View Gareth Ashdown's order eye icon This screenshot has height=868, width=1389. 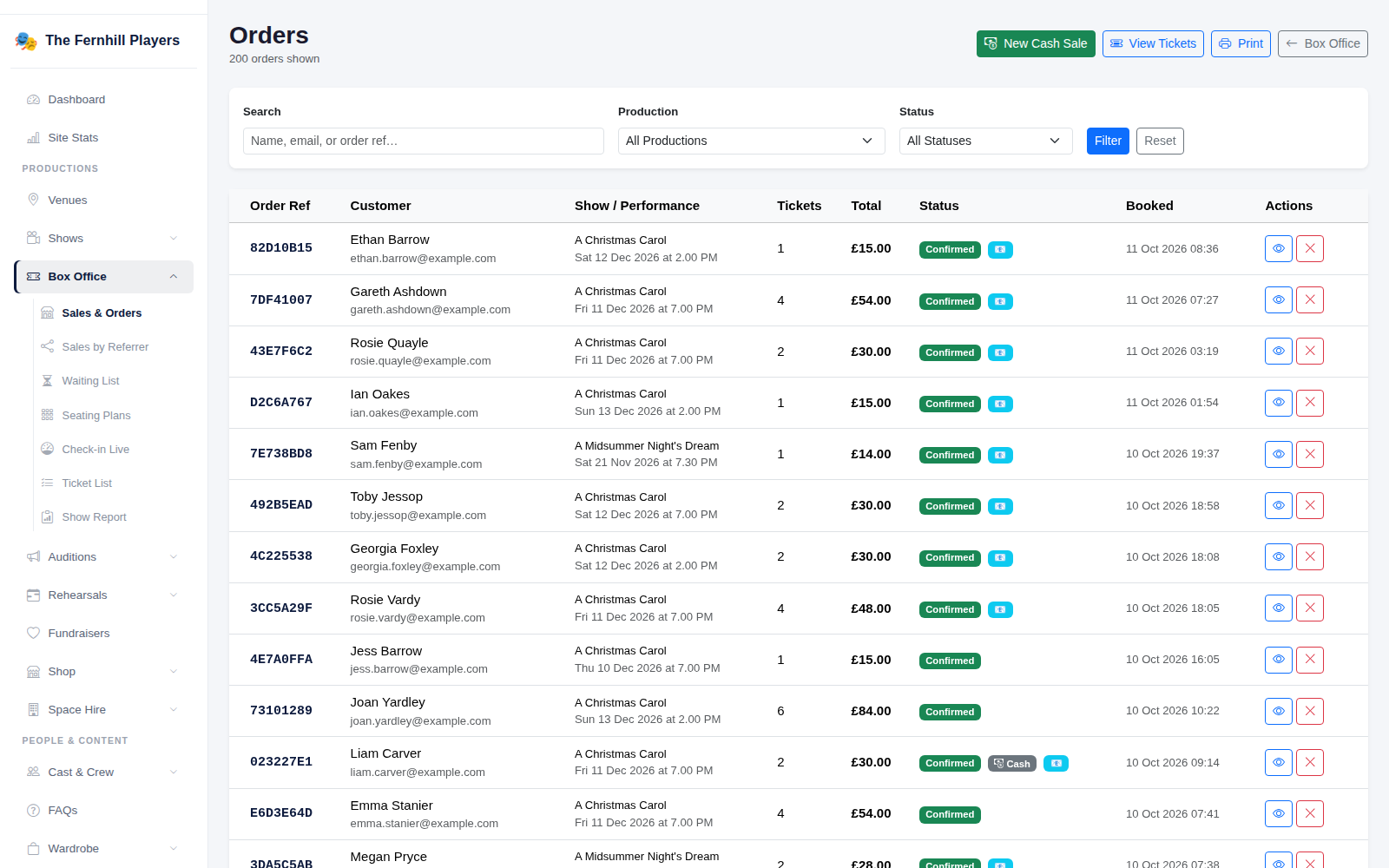coord(1279,300)
